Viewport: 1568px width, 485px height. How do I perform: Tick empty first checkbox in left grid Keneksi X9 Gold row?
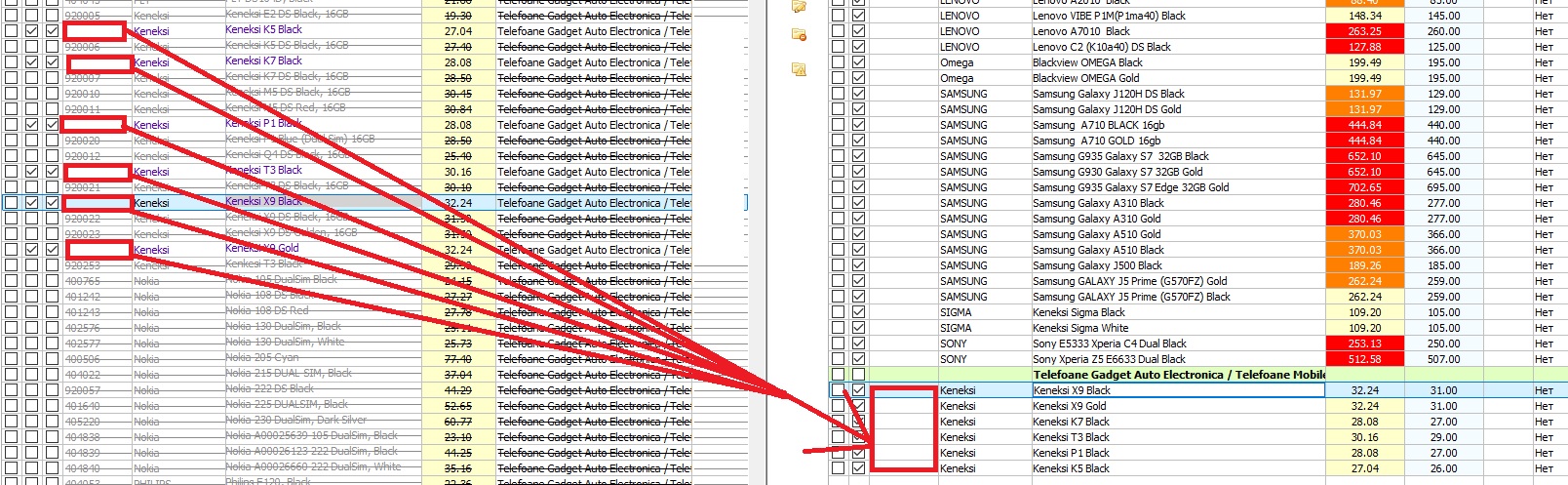tap(11, 250)
